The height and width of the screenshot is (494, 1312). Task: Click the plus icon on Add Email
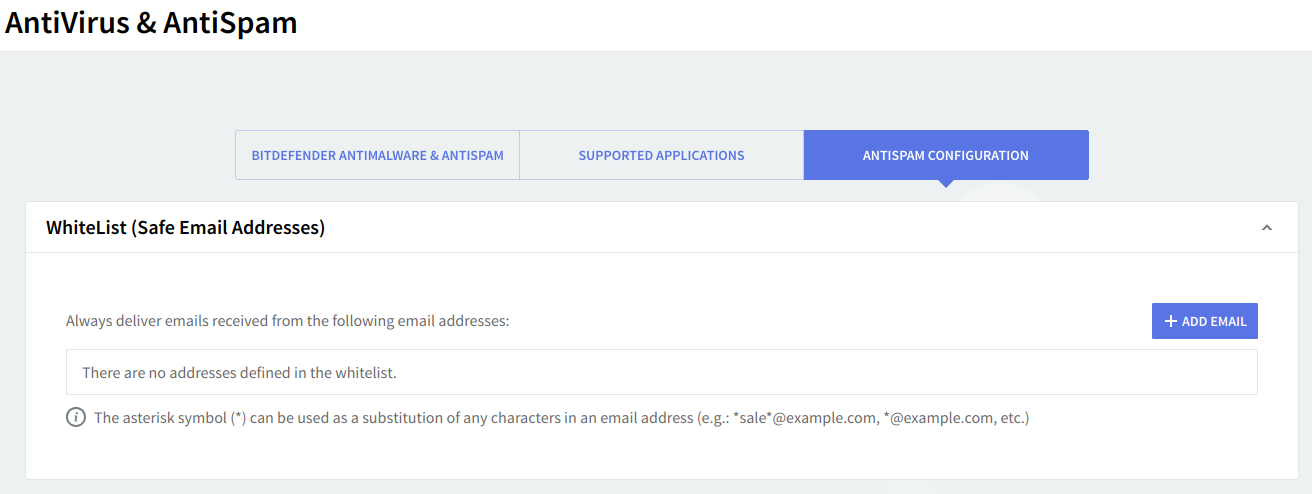[x=1171, y=321]
